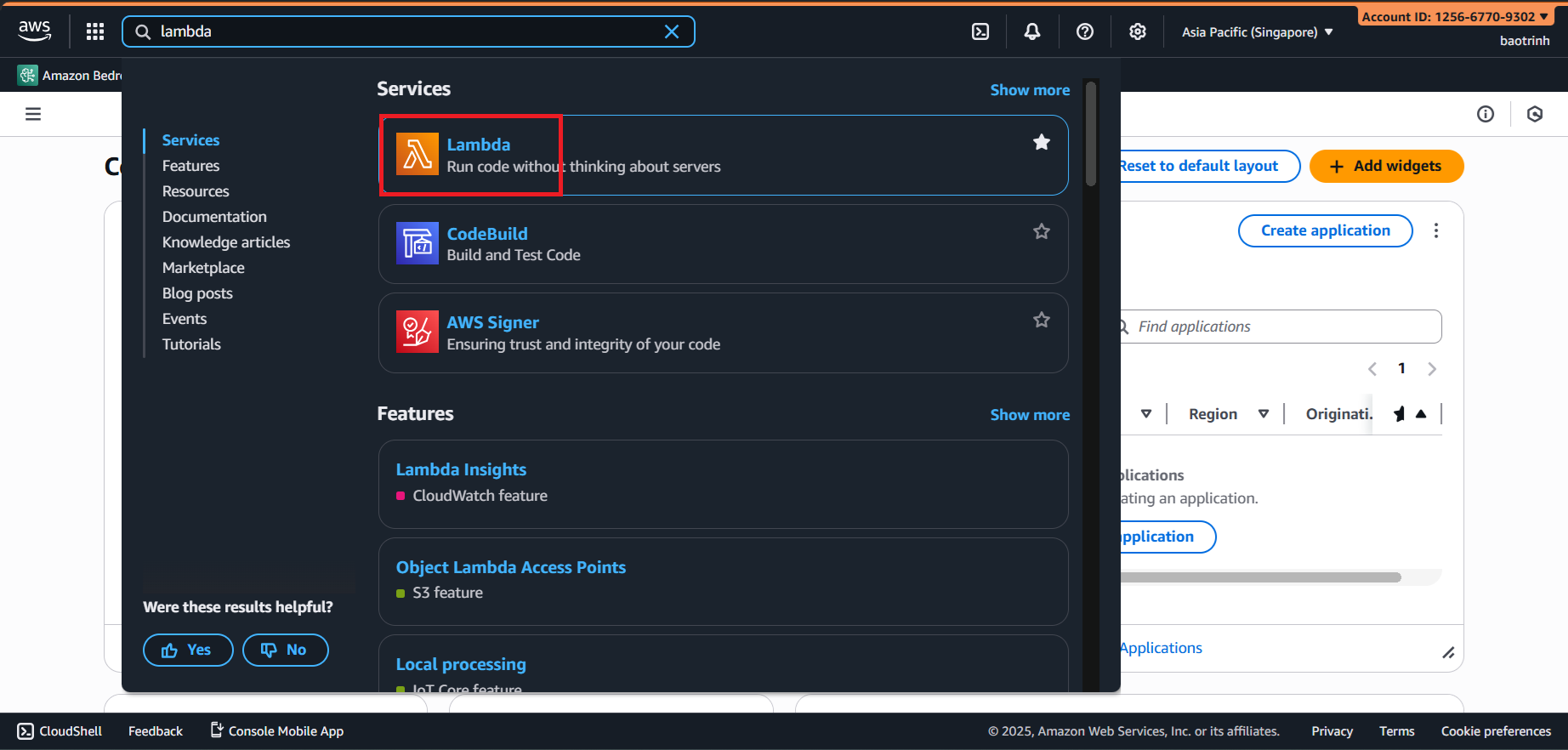Click the orange Lambda service icon

tap(417, 155)
